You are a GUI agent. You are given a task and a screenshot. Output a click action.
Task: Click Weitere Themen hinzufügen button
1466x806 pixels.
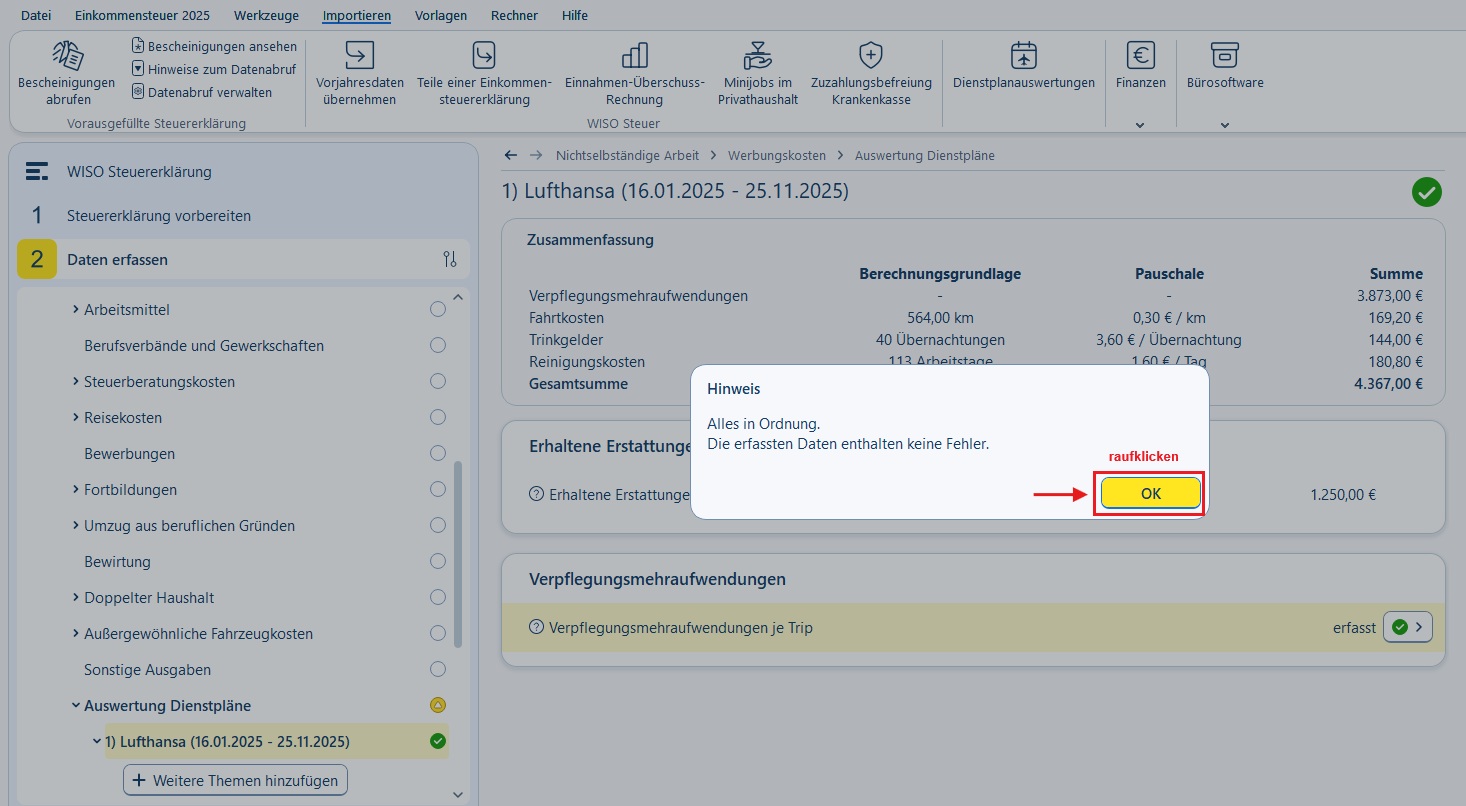pos(236,780)
